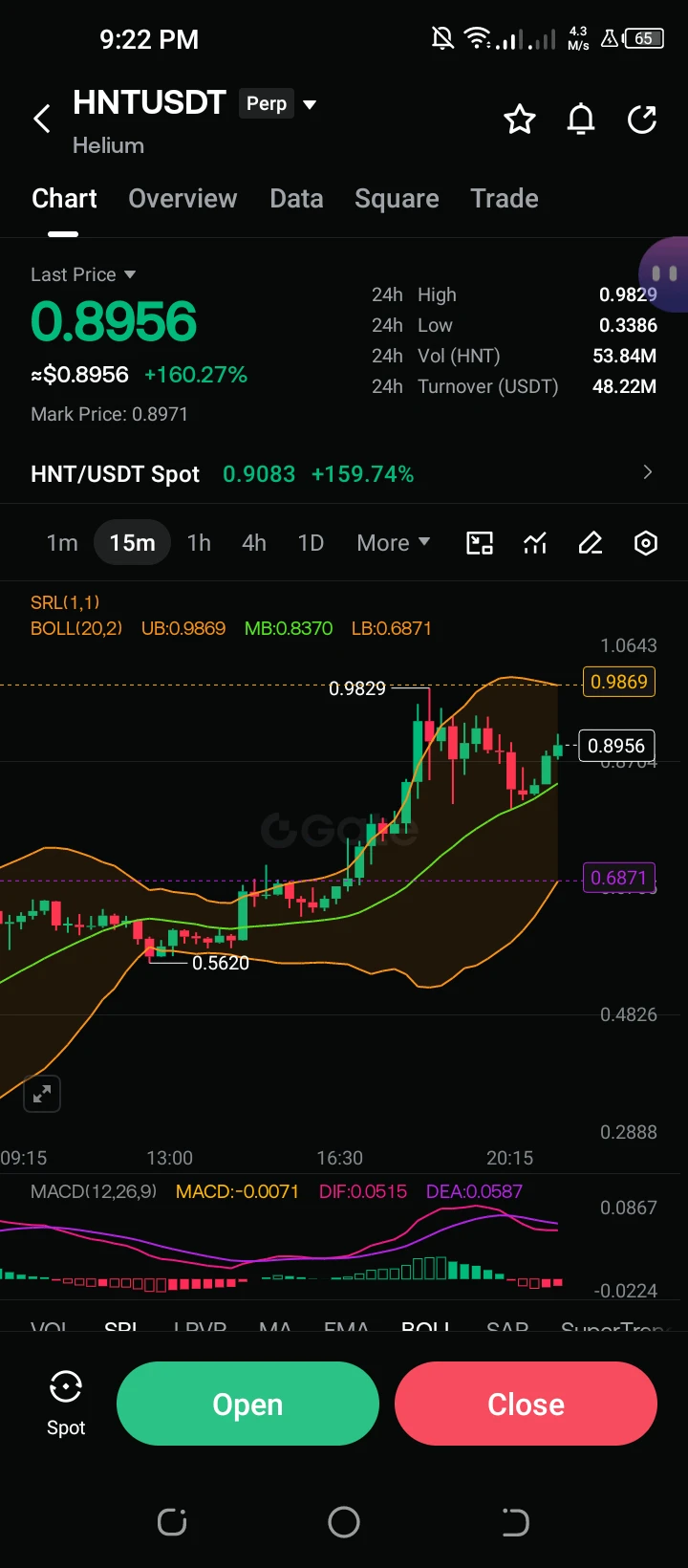Switch to the Chart tab
The width and height of the screenshot is (688, 1568).
[x=64, y=199]
